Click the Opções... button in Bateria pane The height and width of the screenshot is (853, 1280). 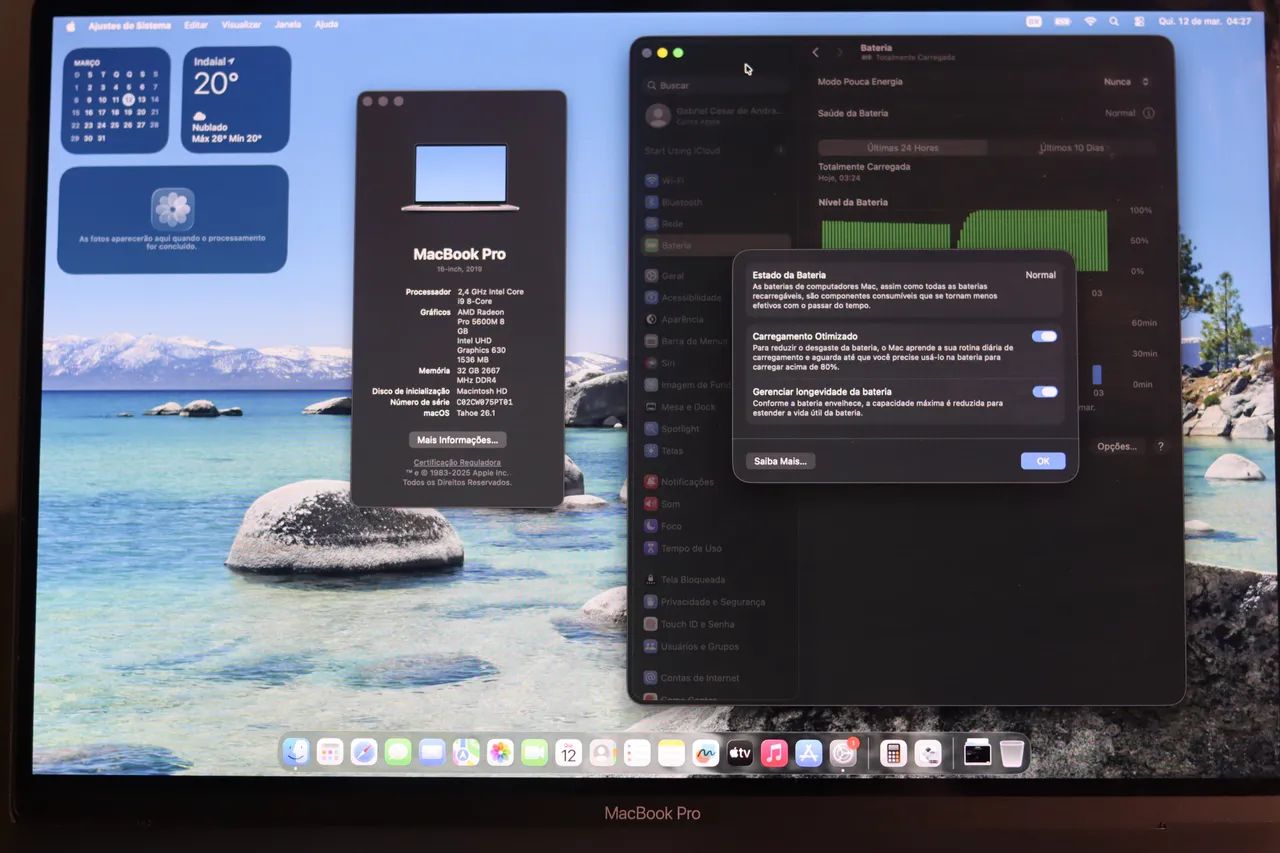click(1117, 446)
